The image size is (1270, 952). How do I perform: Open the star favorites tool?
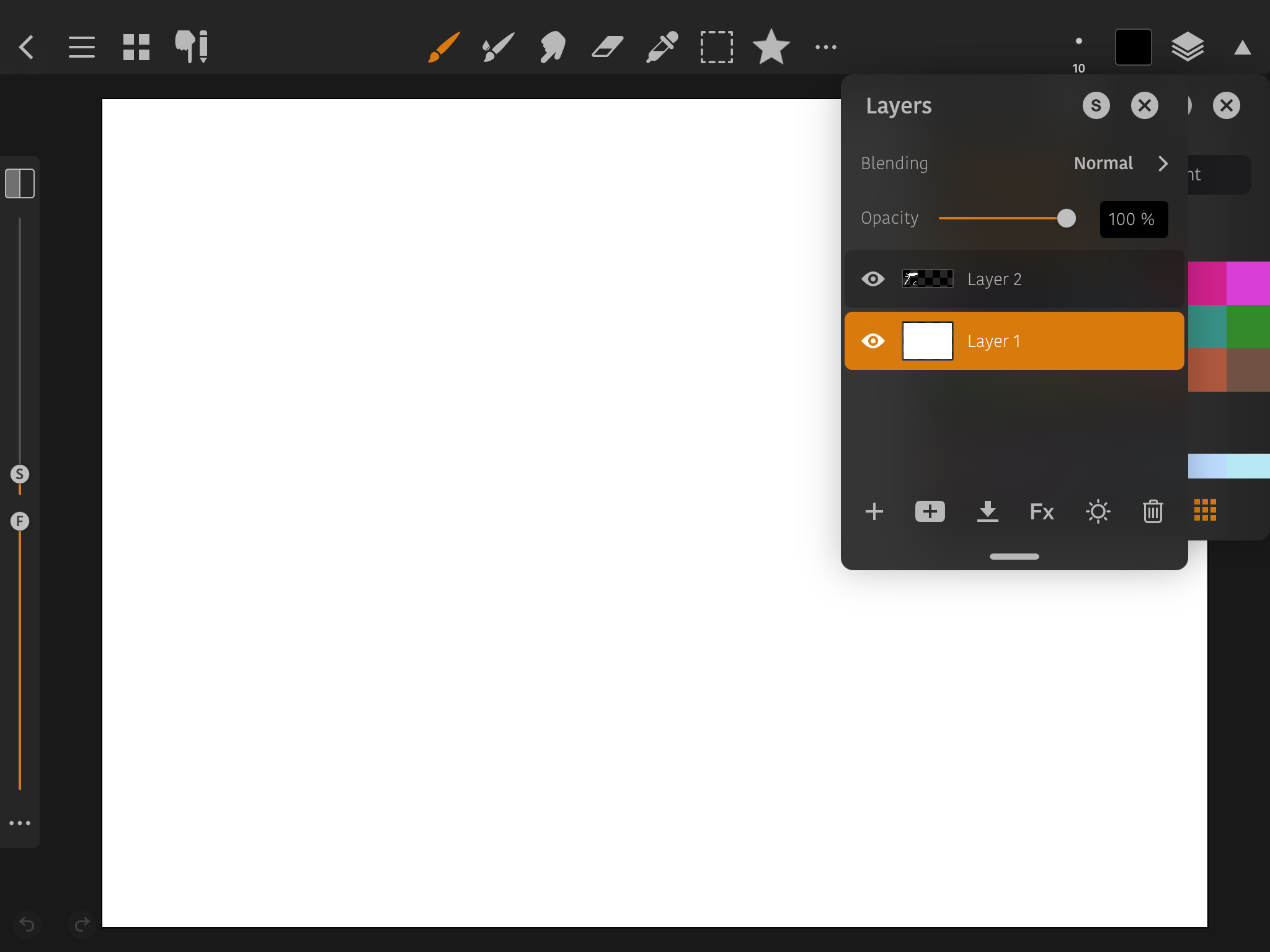click(771, 47)
